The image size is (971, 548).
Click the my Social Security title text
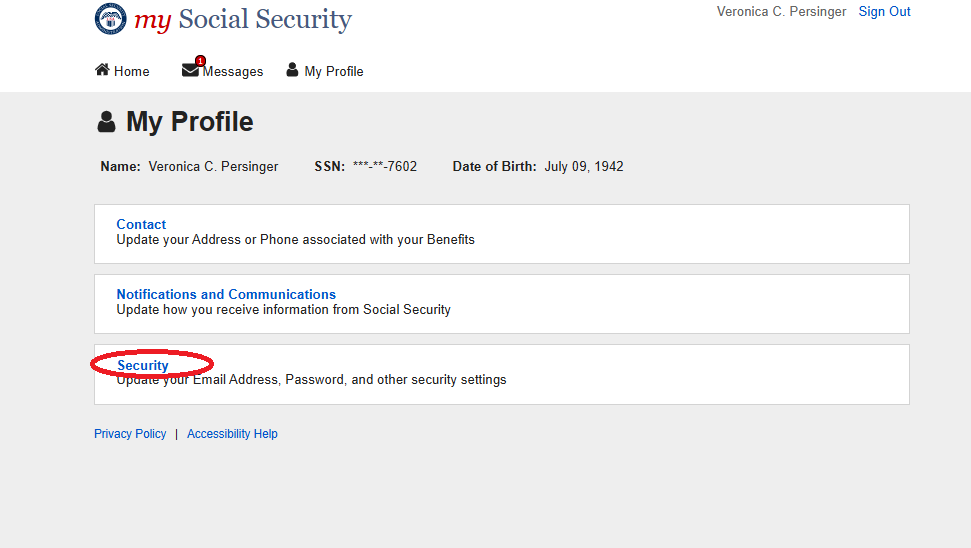243,19
